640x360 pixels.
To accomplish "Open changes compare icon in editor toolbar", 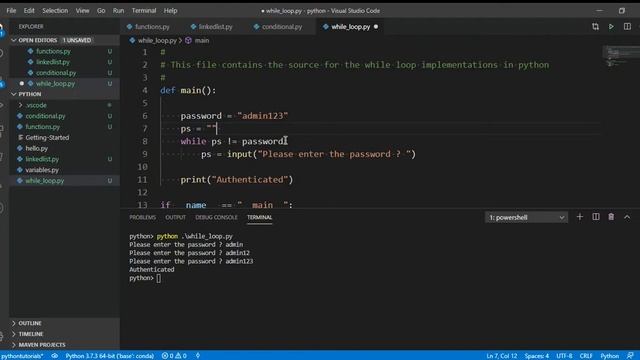I will 595,27.
